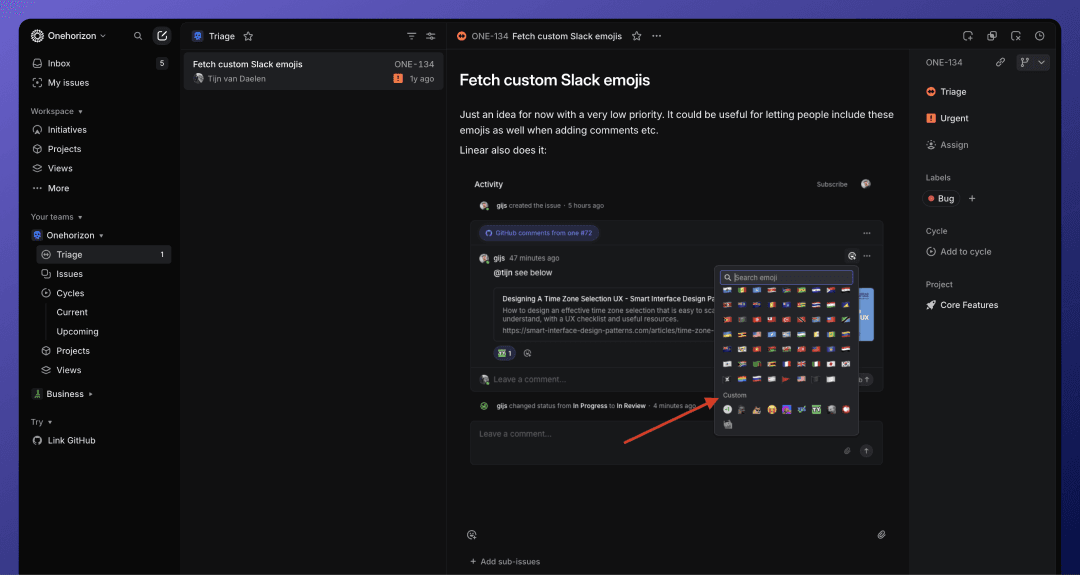Image resolution: width=1080 pixels, height=575 pixels.
Task: Snooze the issue with clock icon
Action: pos(1040,36)
